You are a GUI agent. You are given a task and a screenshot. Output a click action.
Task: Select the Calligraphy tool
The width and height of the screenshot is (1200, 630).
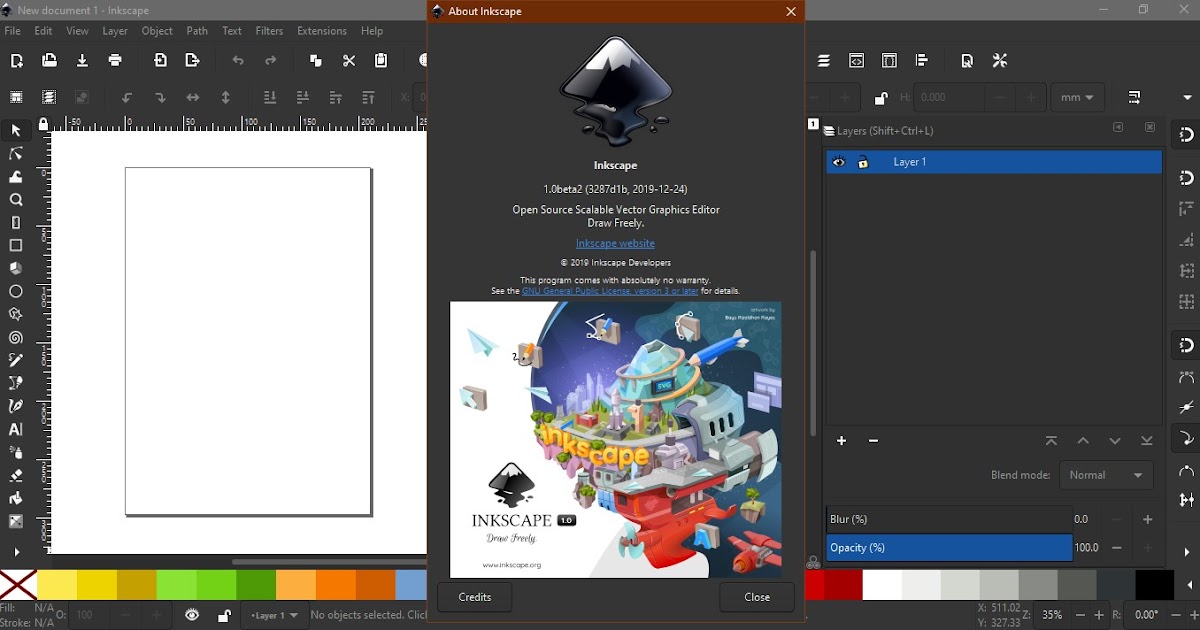tap(16, 407)
